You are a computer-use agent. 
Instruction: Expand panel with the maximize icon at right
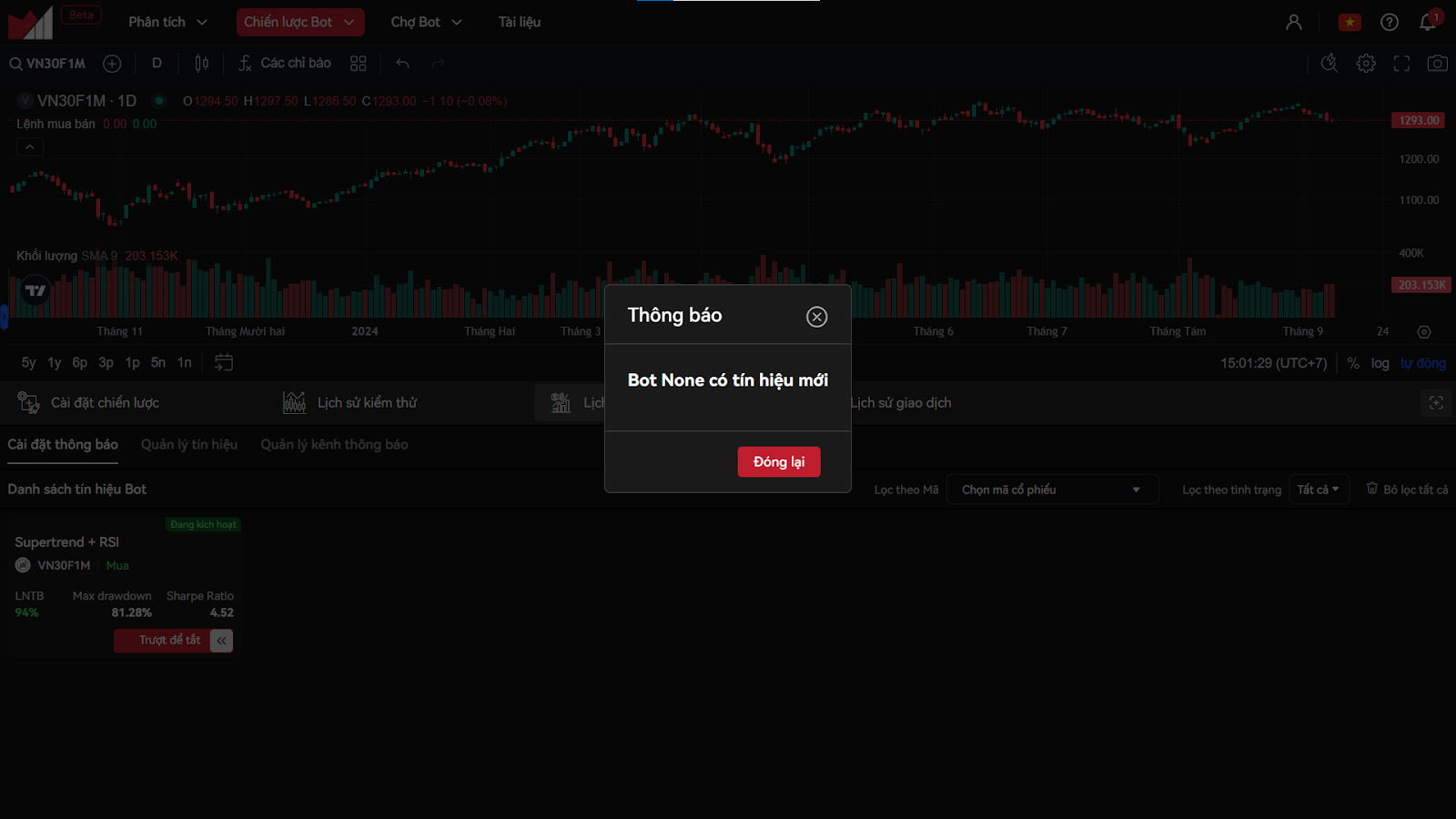tap(1436, 402)
